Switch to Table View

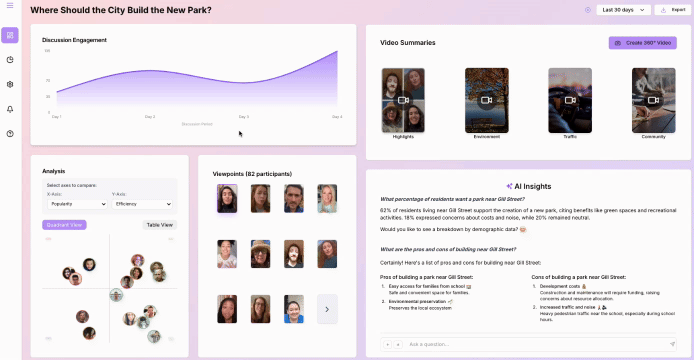click(160, 225)
